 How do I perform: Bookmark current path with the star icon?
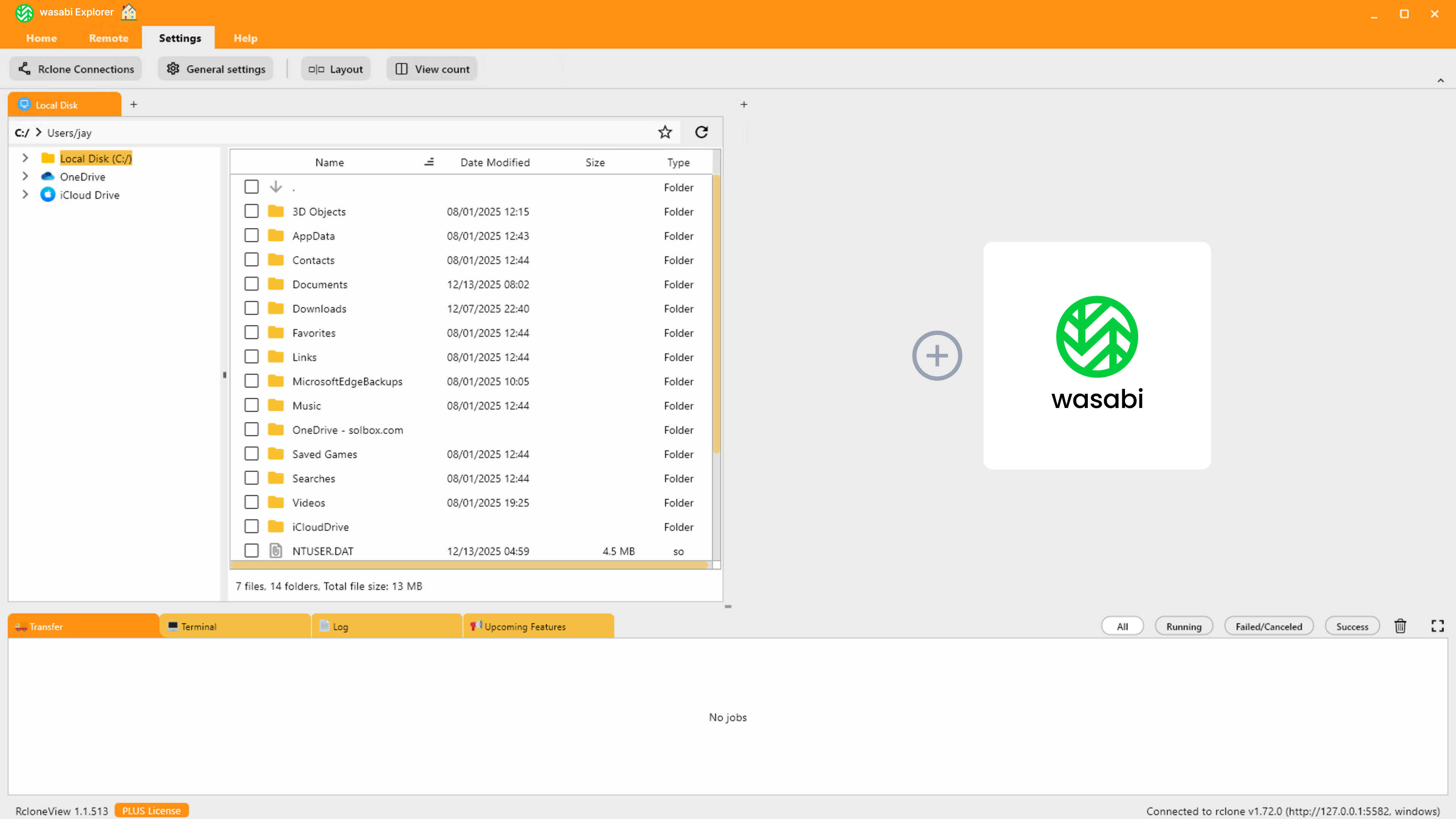(x=665, y=132)
